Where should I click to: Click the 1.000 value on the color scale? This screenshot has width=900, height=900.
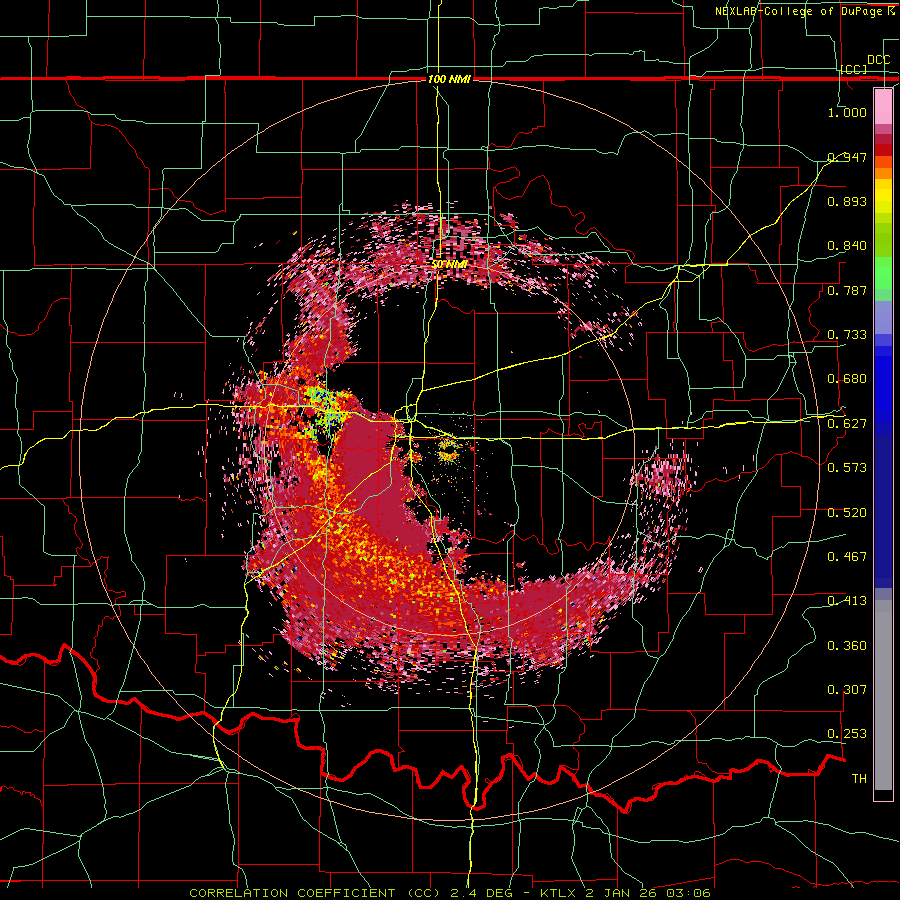(847, 112)
